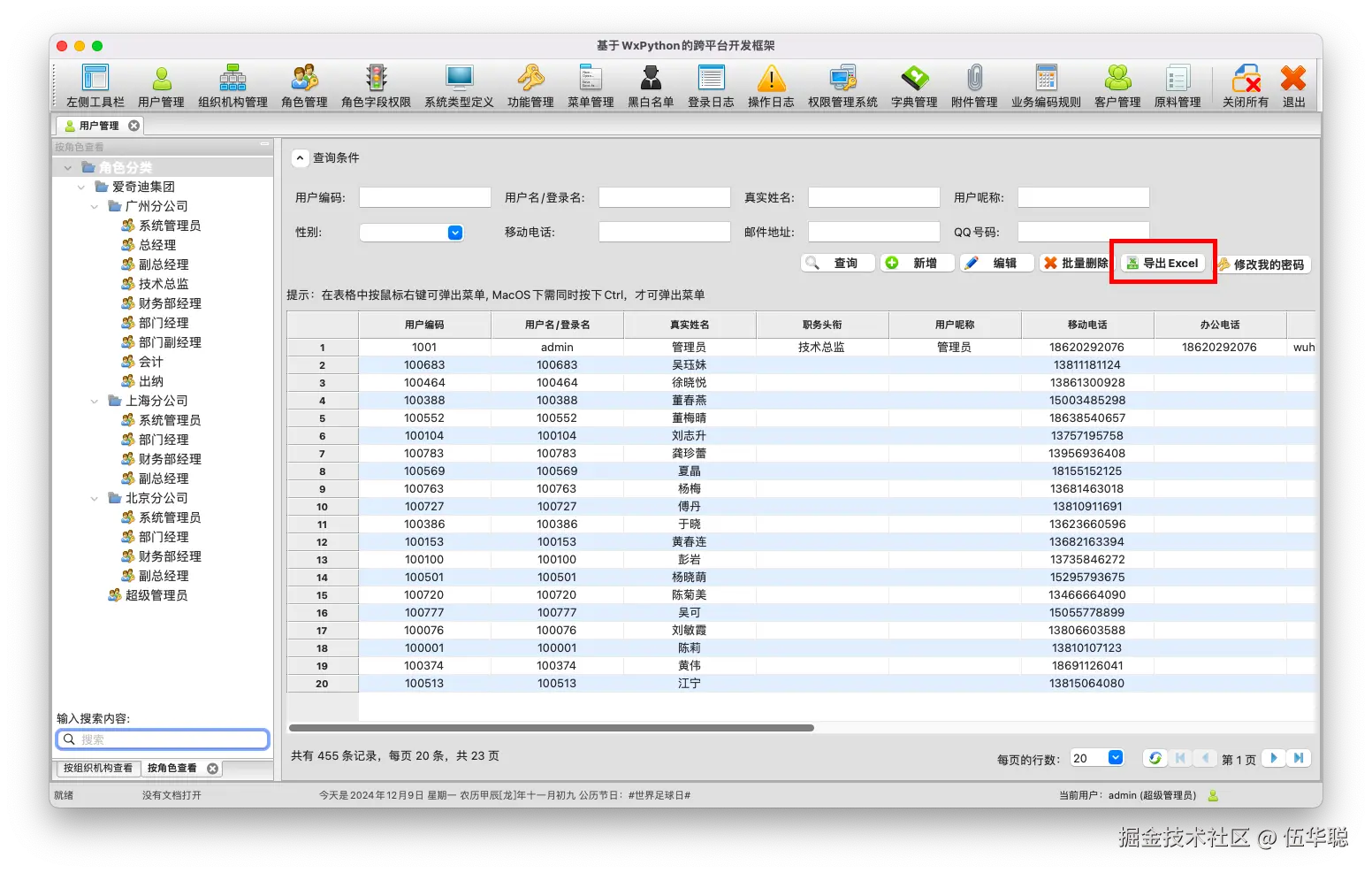Focus the 移动电话 input field
The height and width of the screenshot is (873, 1372).
665,232
